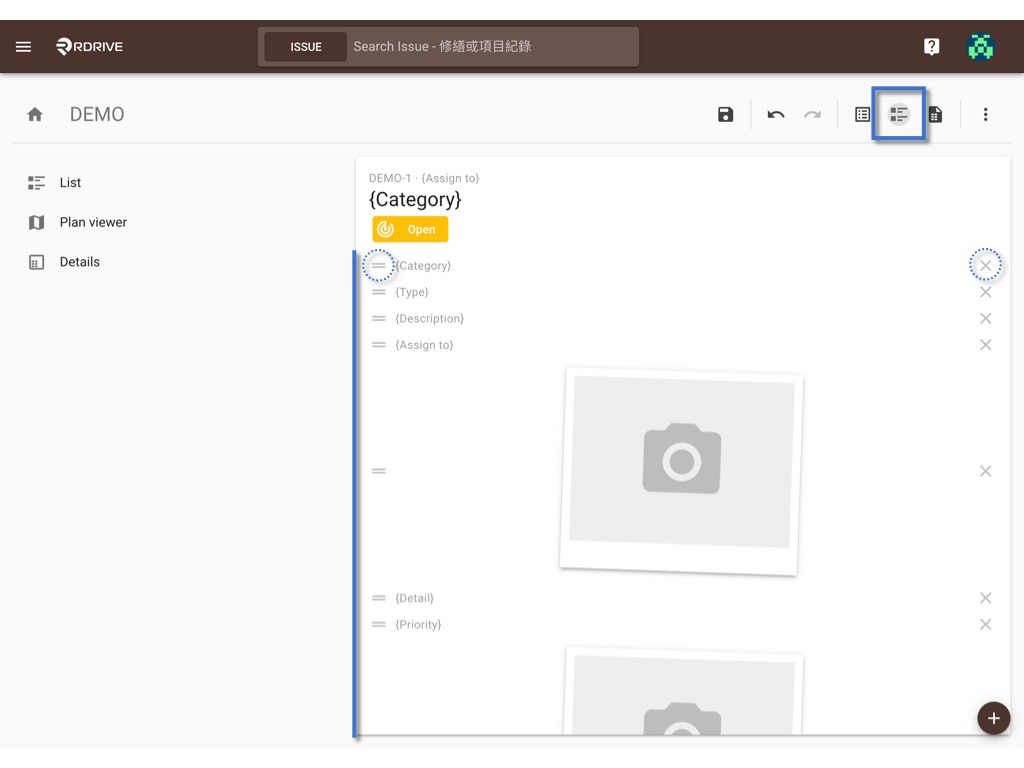Remove the {Description} field row

pyautogui.click(x=985, y=318)
